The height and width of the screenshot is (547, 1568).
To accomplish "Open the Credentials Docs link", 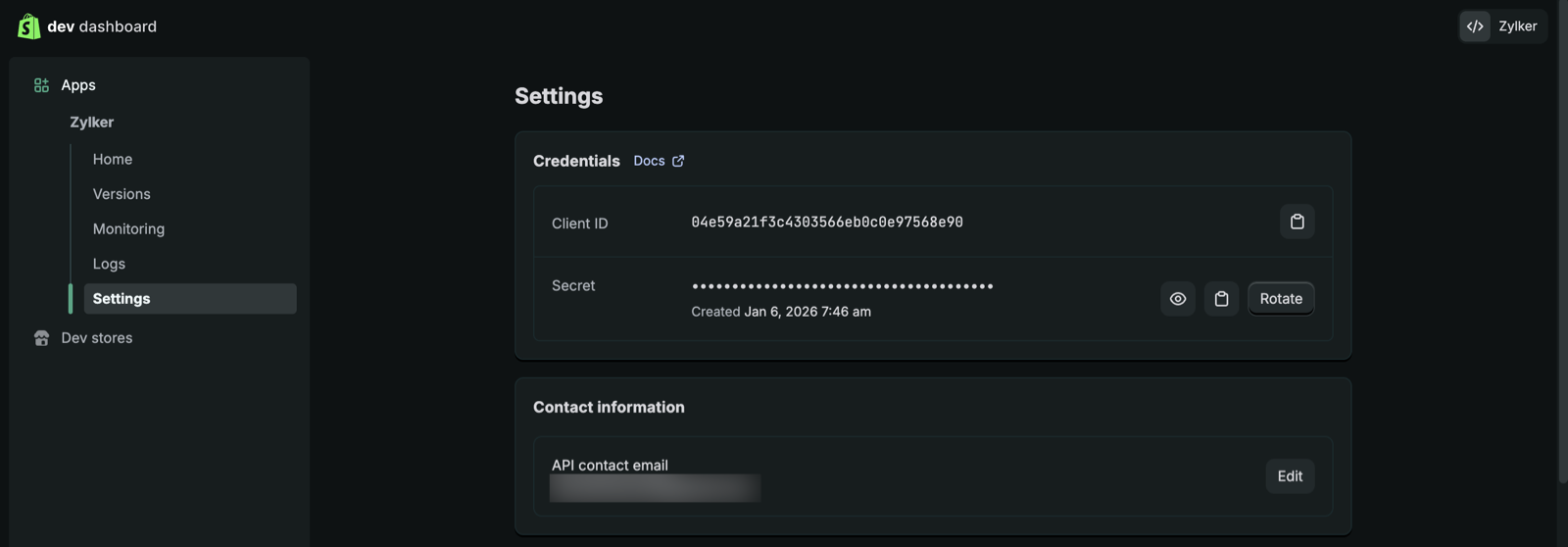I will [x=649, y=161].
